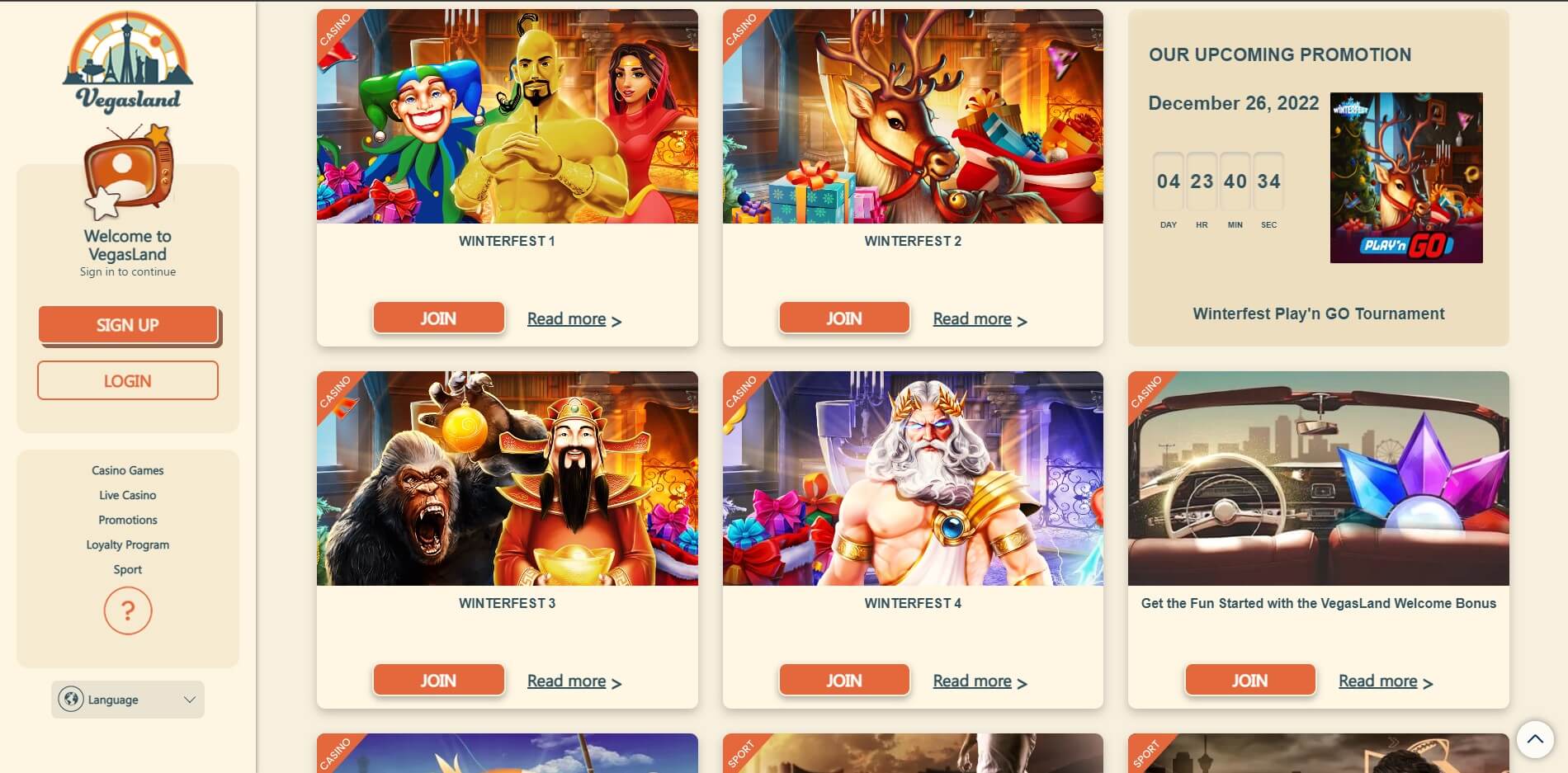Open the Sport menu link

pos(128,569)
